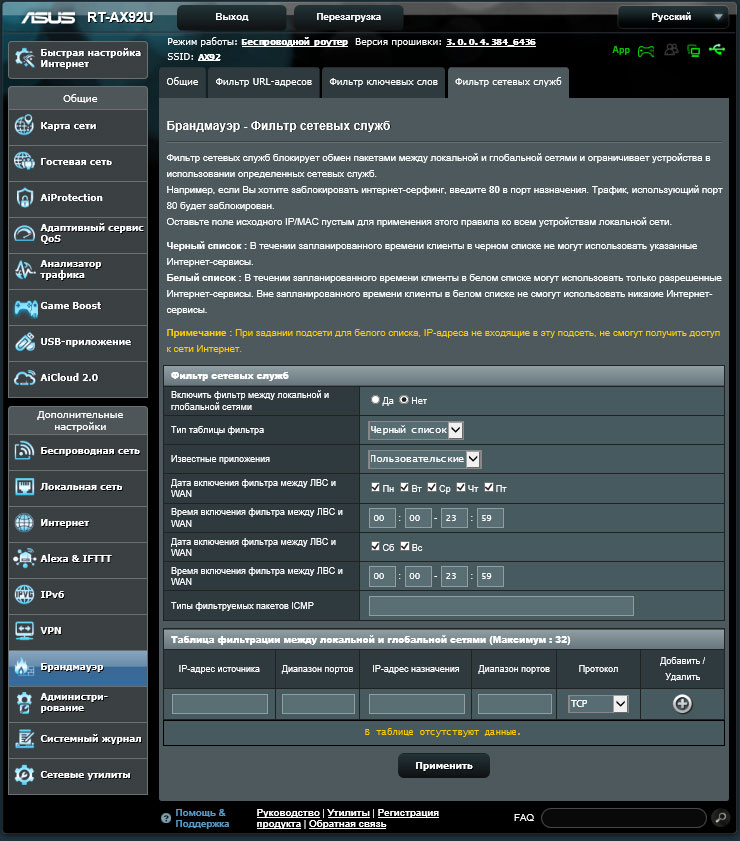Switch to the Фильтр URL-адресов tab
Image resolution: width=740 pixels, height=841 pixels.
(x=263, y=82)
